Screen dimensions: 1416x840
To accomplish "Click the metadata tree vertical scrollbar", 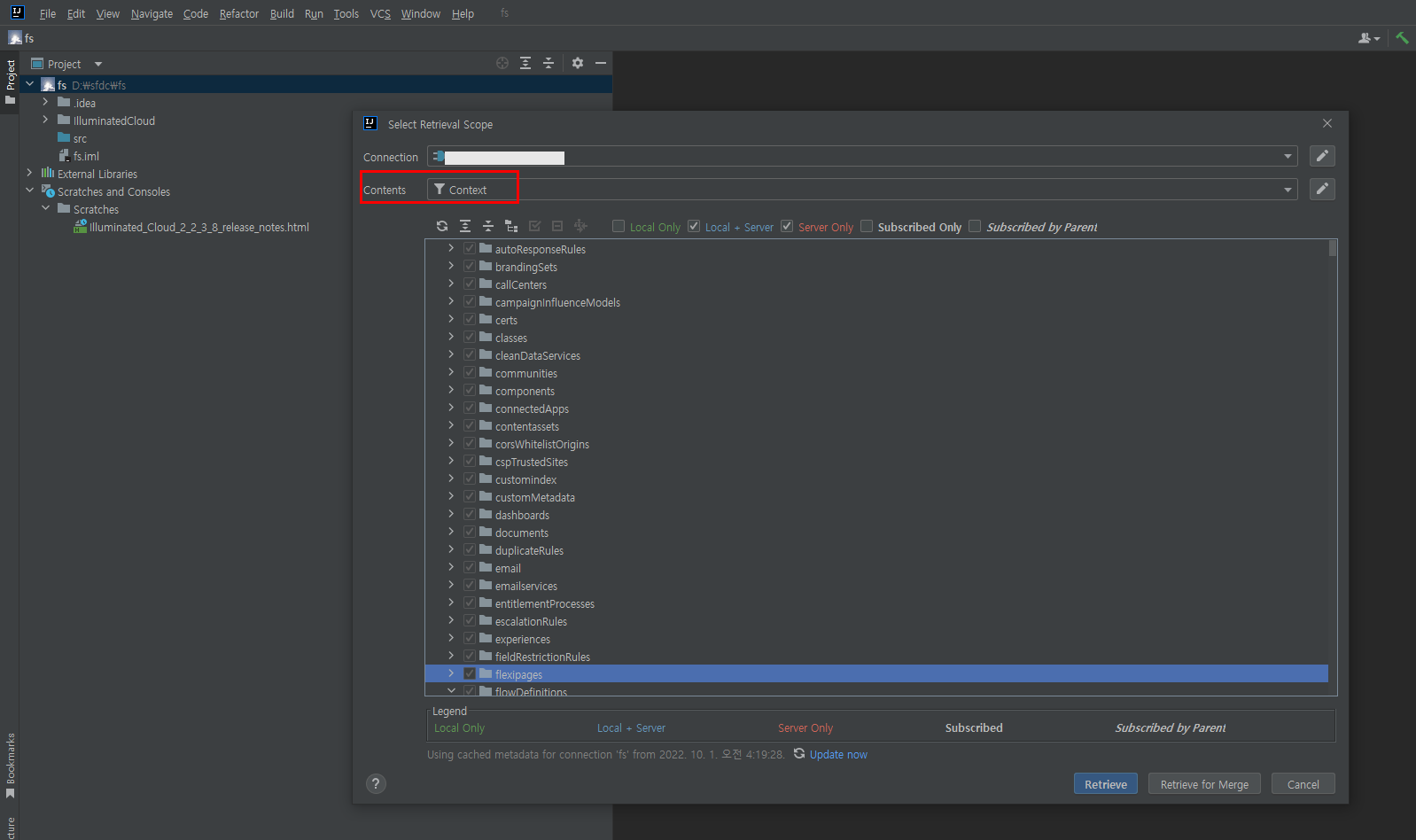I will pyautogui.click(x=1333, y=248).
